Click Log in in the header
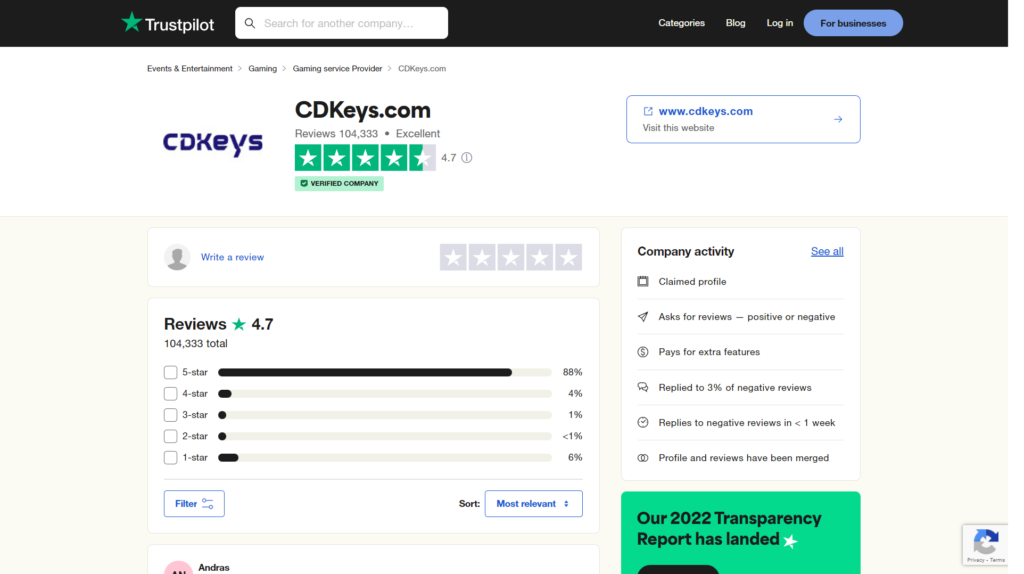The image size is (1024, 574). tap(780, 23)
